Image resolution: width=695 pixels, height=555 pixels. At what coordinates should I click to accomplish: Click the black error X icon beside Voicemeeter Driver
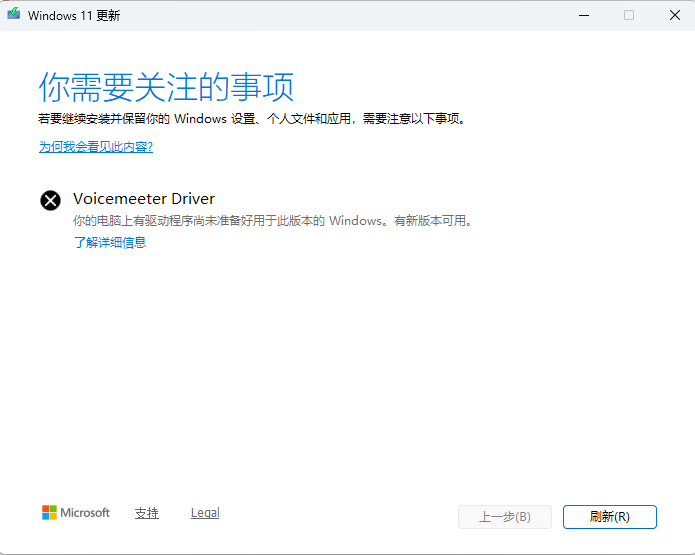[x=51, y=200]
